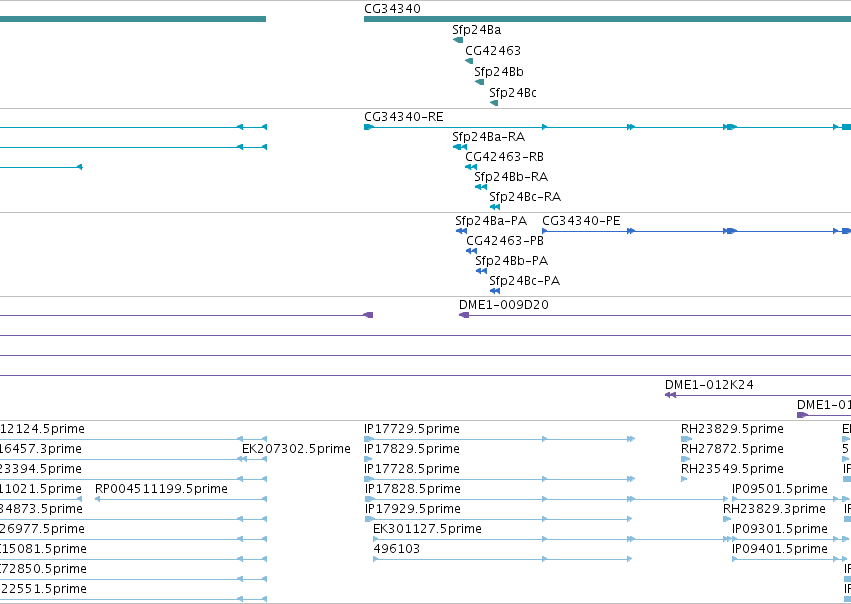
Task: Click the IP17729.5prime EST label
Action: click(x=412, y=429)
